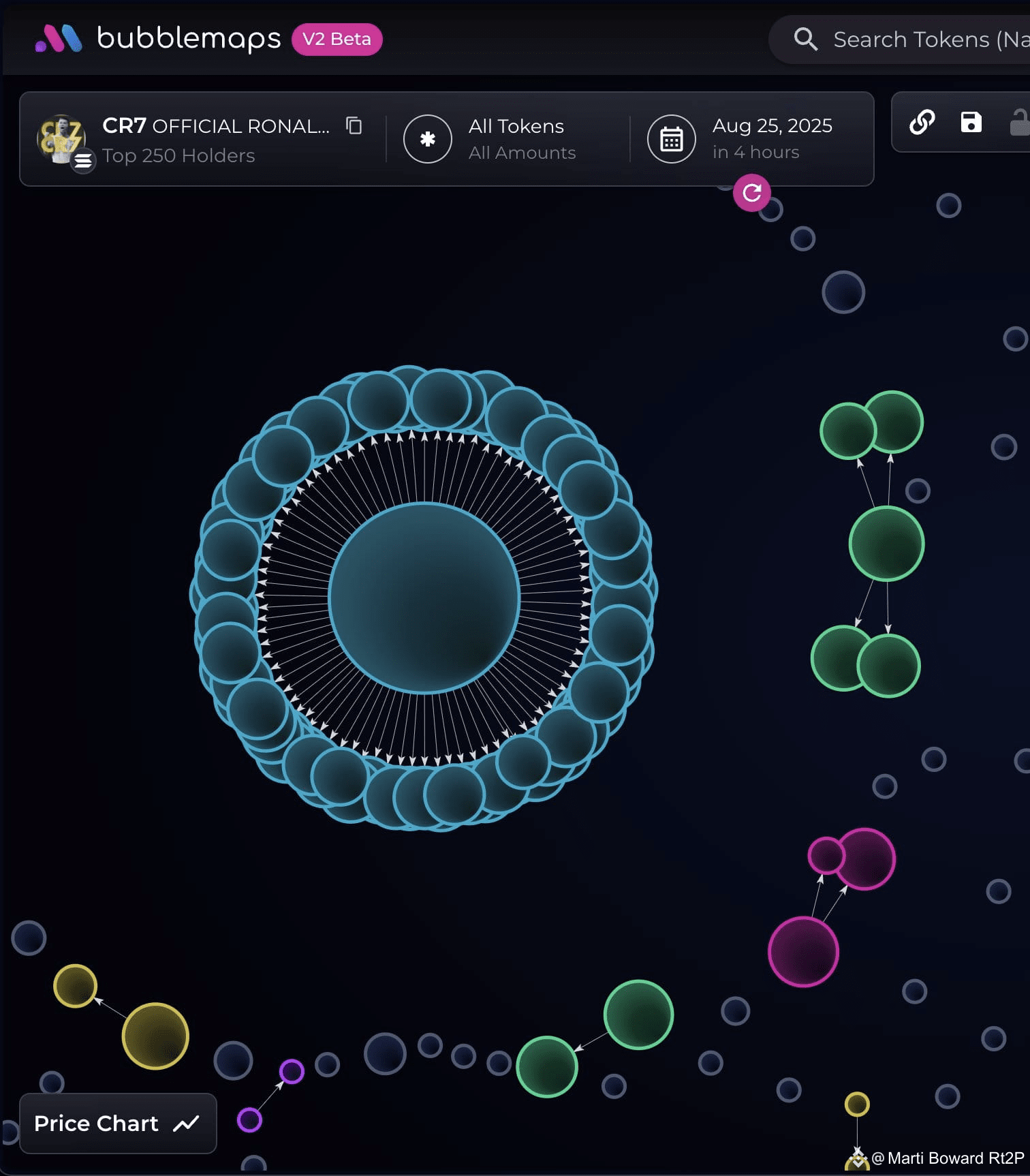The image size is (1030, 1176).
Task: Click the bubblemaps logo icon
Action: (x=59, y=38)
